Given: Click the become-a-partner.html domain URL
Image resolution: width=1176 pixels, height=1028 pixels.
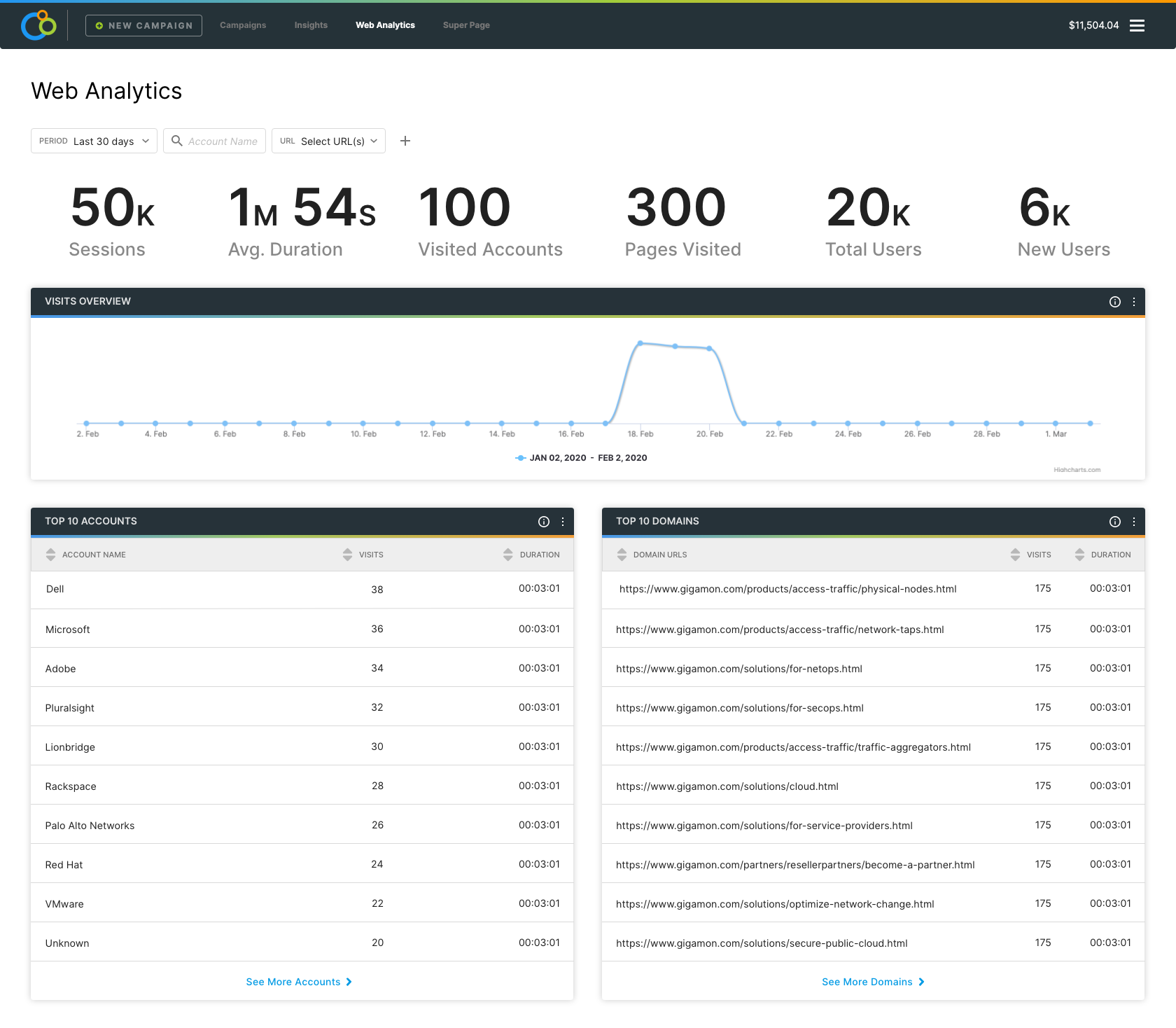Looking at the screenshot, I should (x=795, y=865).
